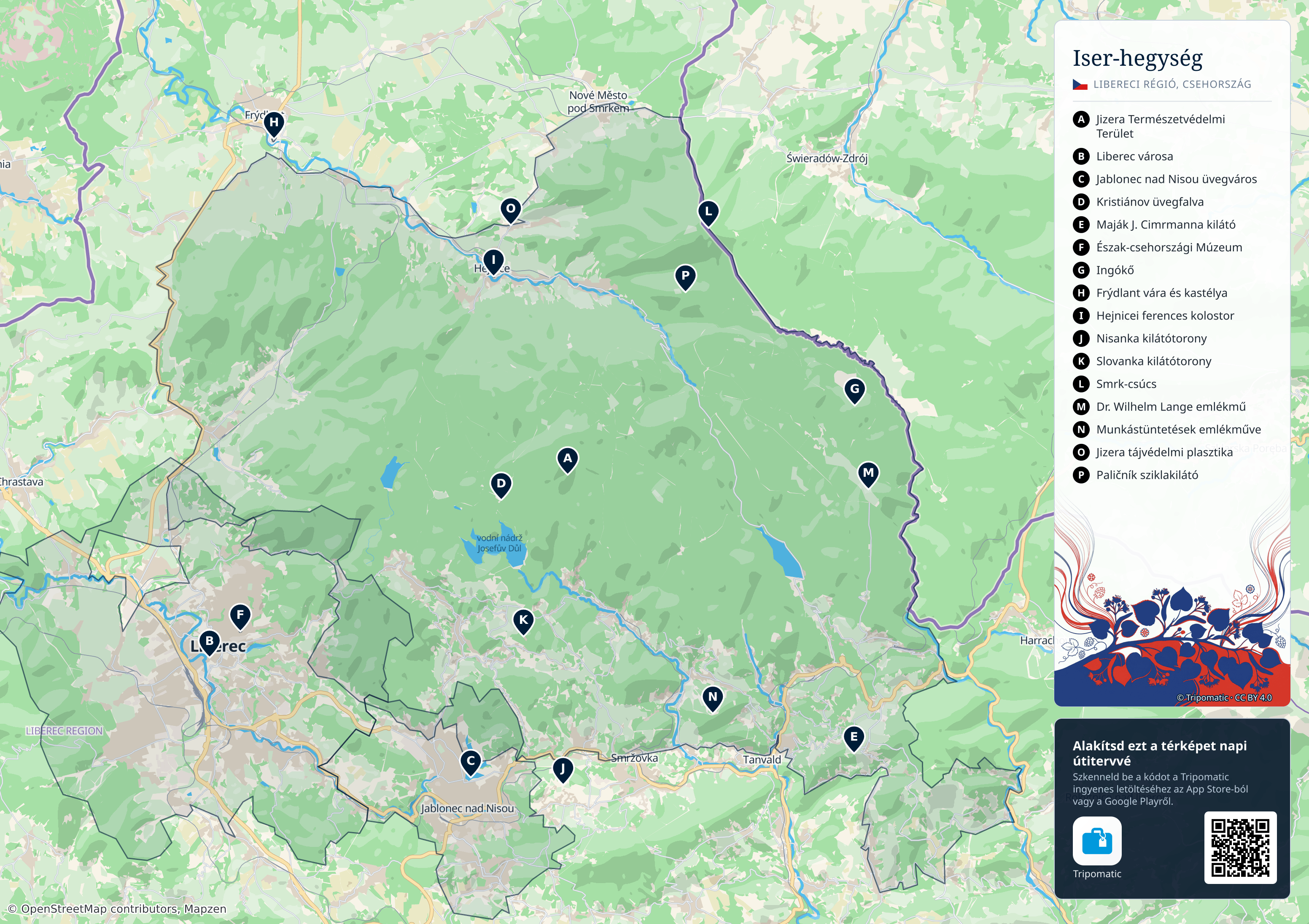The image size is (1309, 924).
Task: Click map label Jablonec nad Nisou
Action: coord(468,808)
